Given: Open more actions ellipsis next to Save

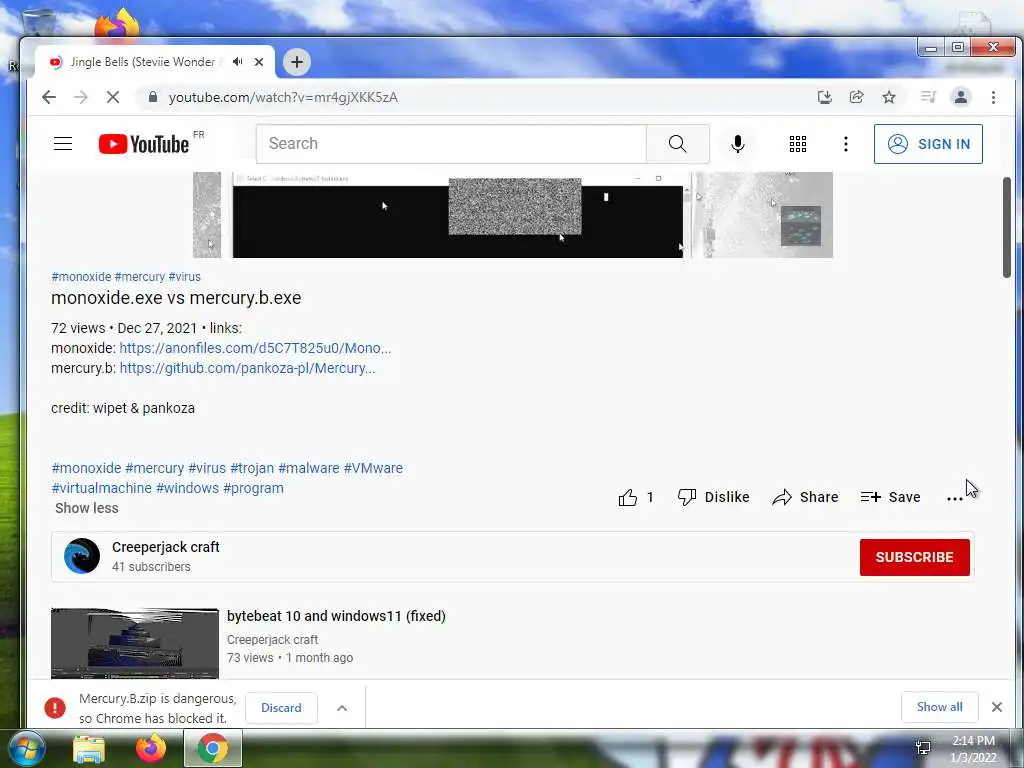Looking at the screenshot, I should tap(954, 498).
